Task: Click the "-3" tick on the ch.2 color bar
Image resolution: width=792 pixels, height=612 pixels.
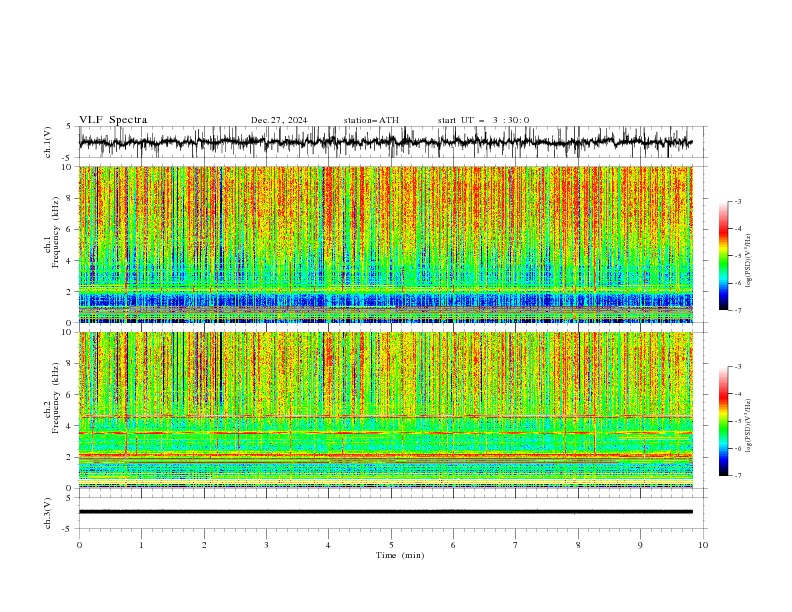Action: [737, 367]
